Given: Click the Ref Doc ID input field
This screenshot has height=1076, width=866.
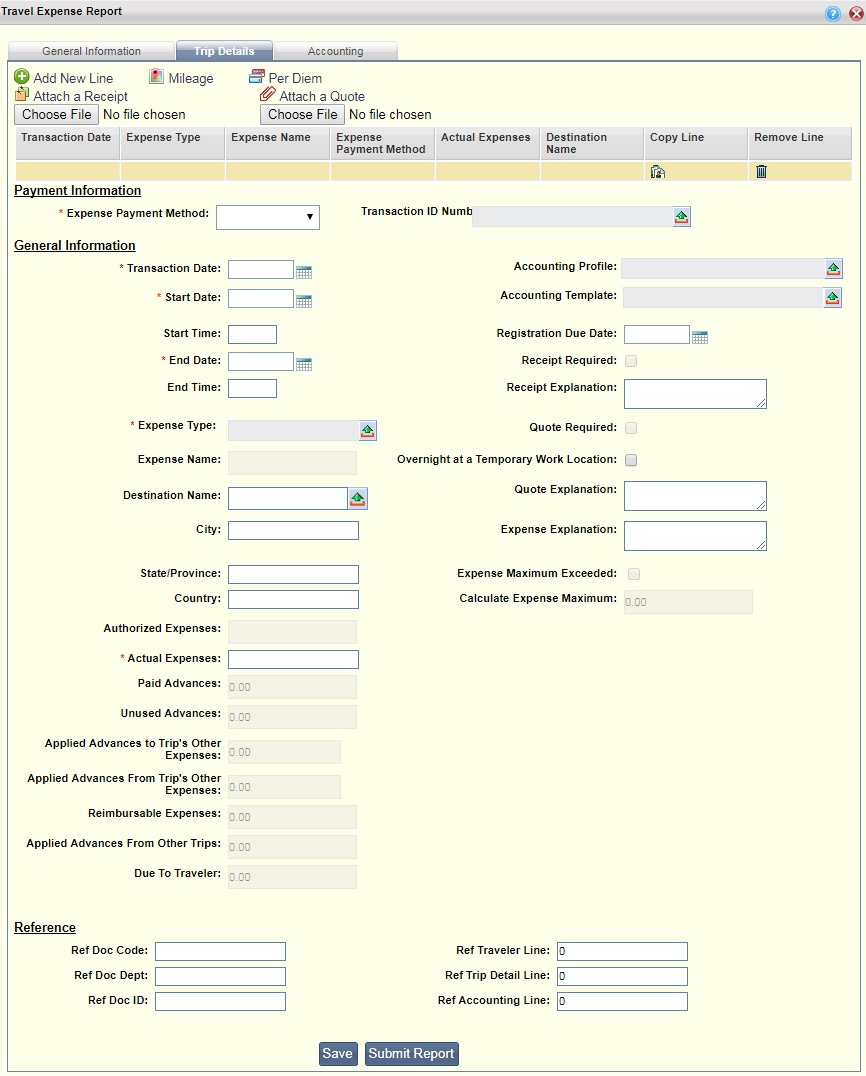Looking at the screenshot, I should (220, 1001).
